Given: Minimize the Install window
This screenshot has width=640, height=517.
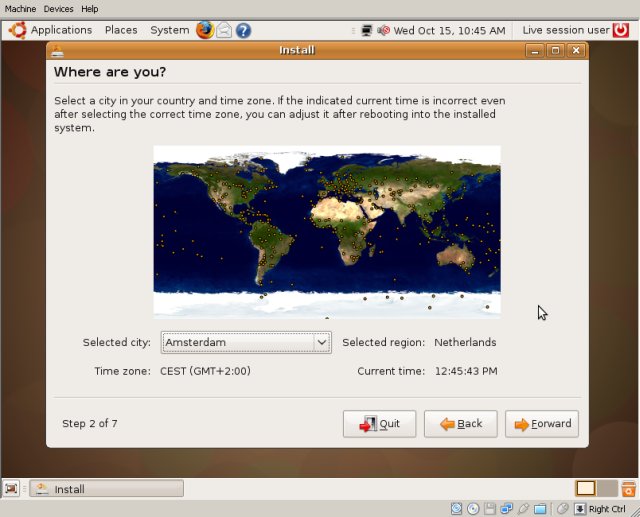Looking at the screenshot, I should tap(535, 51).
